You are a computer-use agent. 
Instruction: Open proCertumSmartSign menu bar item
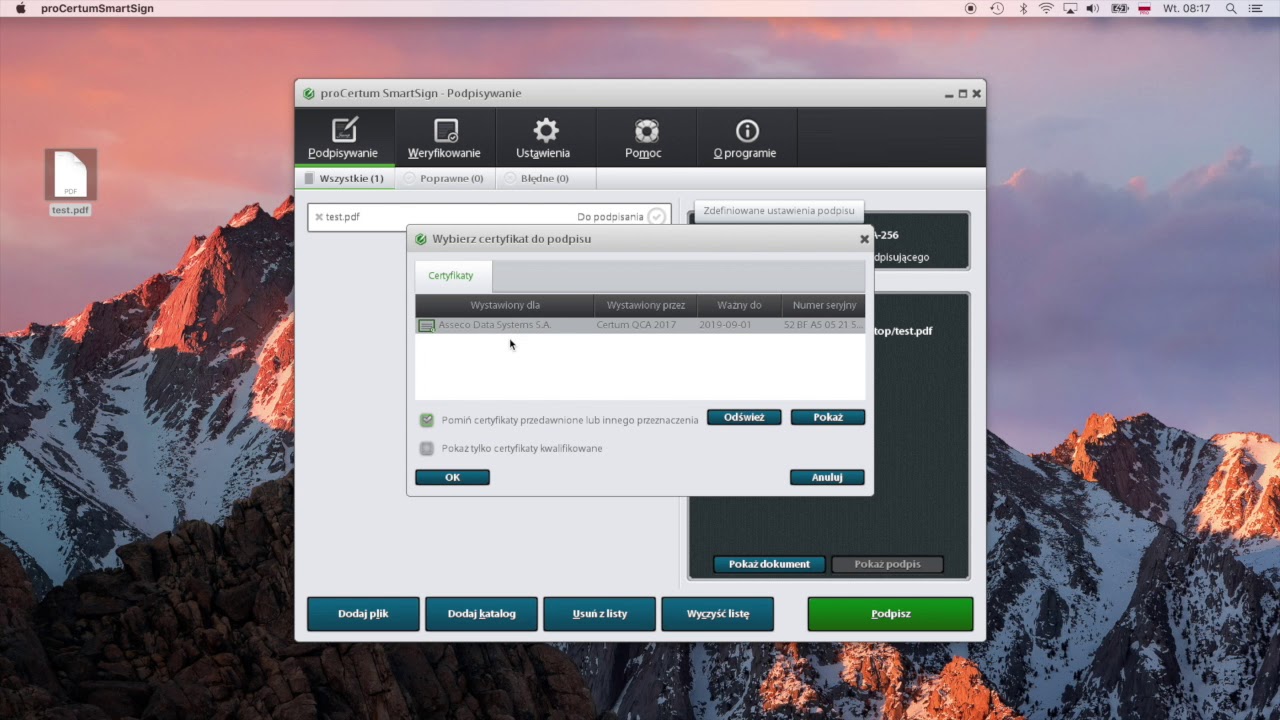tap(97, 8)
